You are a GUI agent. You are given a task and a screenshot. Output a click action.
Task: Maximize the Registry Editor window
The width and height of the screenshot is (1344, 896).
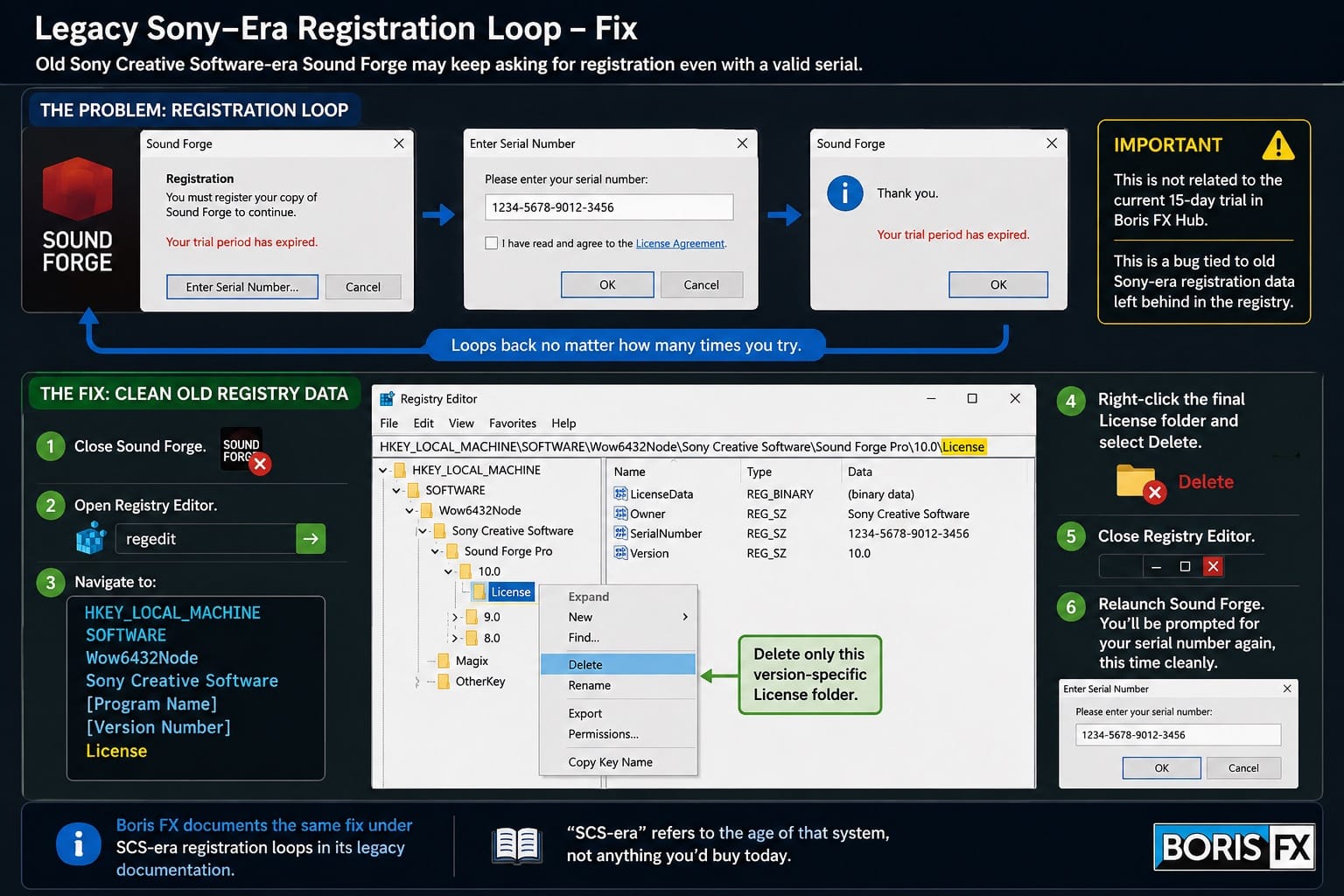pos(972,398)
